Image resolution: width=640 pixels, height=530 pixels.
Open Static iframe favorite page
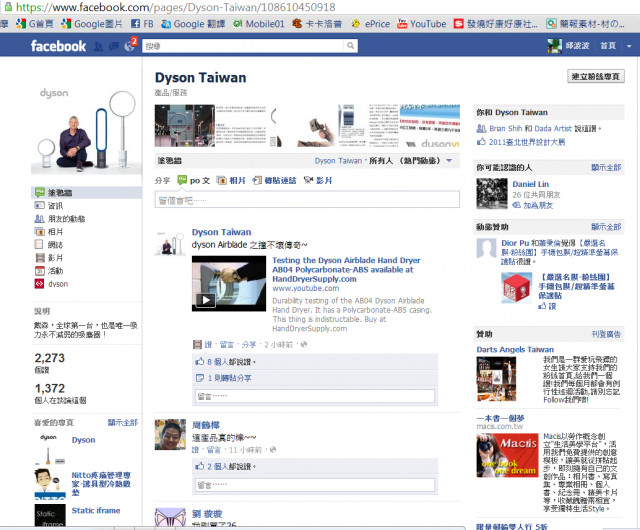96,510
